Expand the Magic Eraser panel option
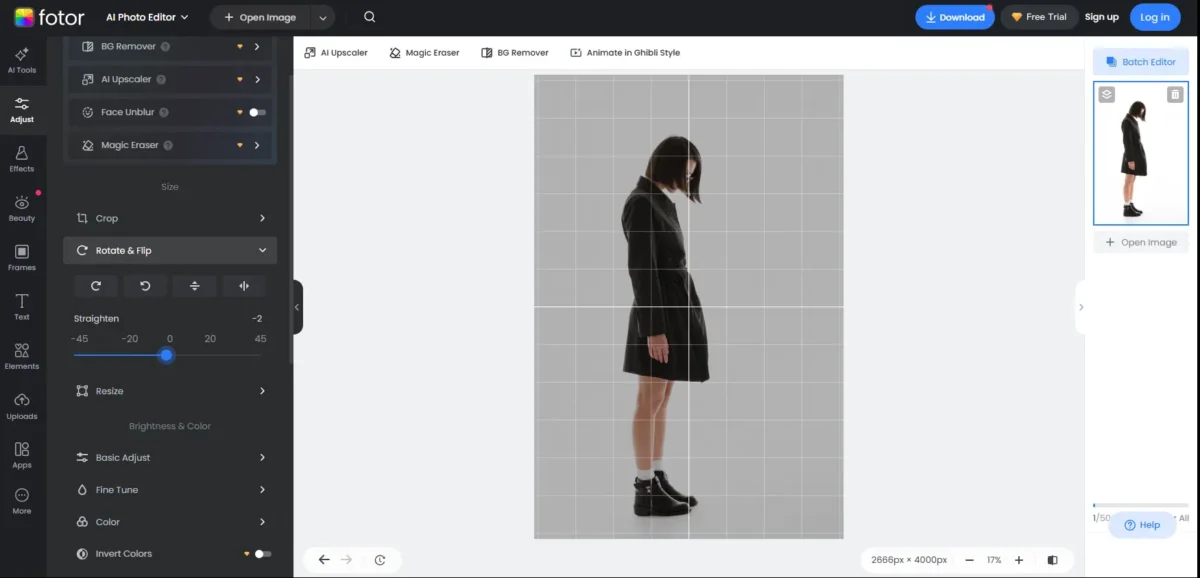 pyautogui.click(x=257, y=145)
